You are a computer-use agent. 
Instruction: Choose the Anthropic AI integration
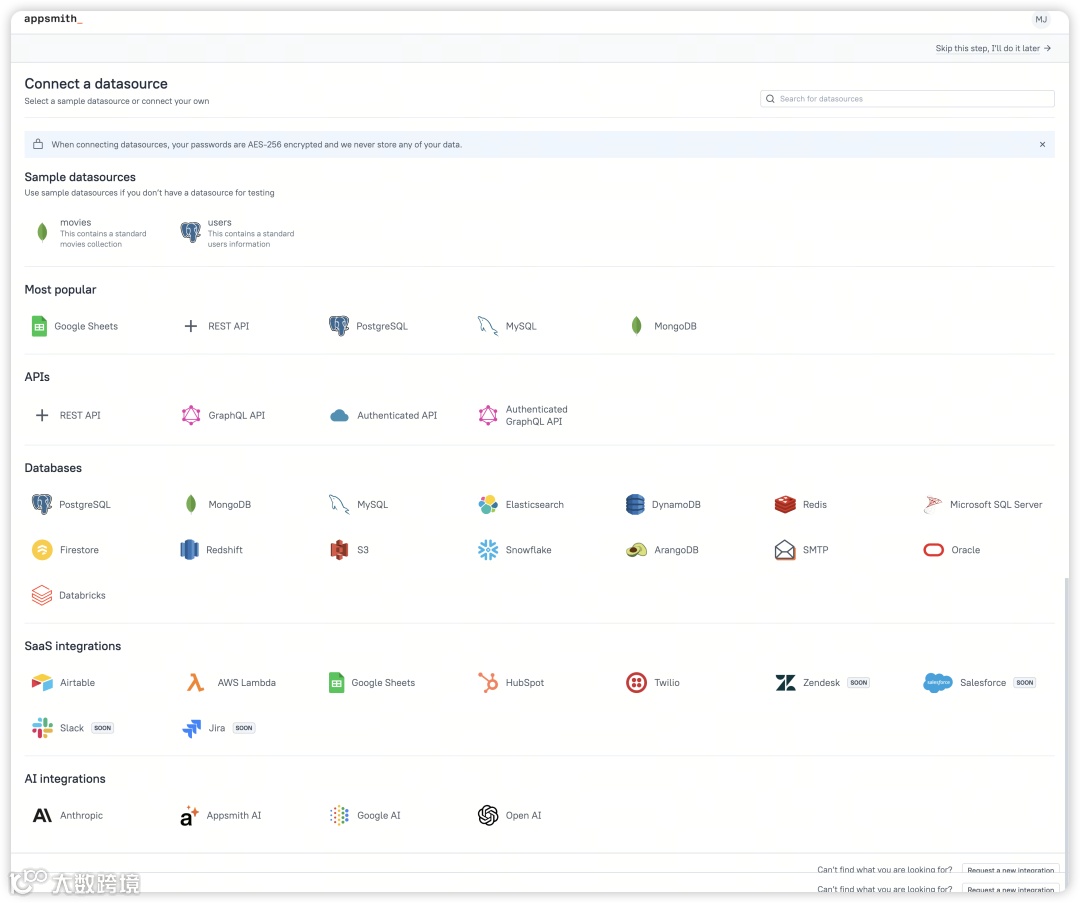pos(68,816)
